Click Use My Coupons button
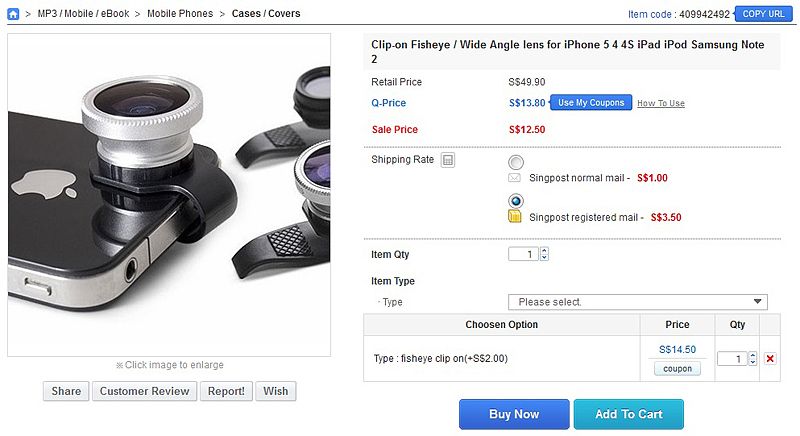 [x=591, y=103]
